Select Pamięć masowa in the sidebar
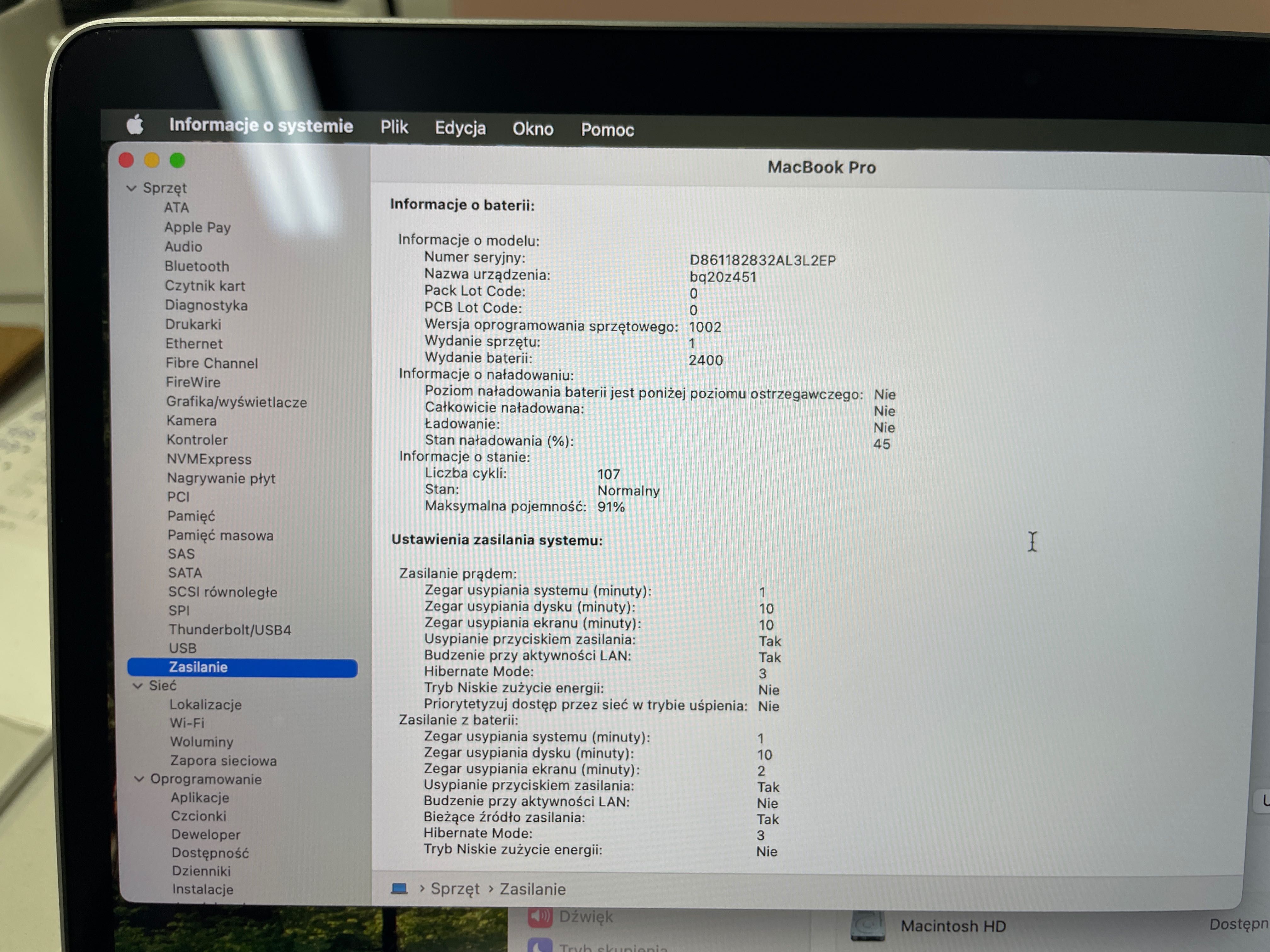1270x952 pixels. click(220, 535)
